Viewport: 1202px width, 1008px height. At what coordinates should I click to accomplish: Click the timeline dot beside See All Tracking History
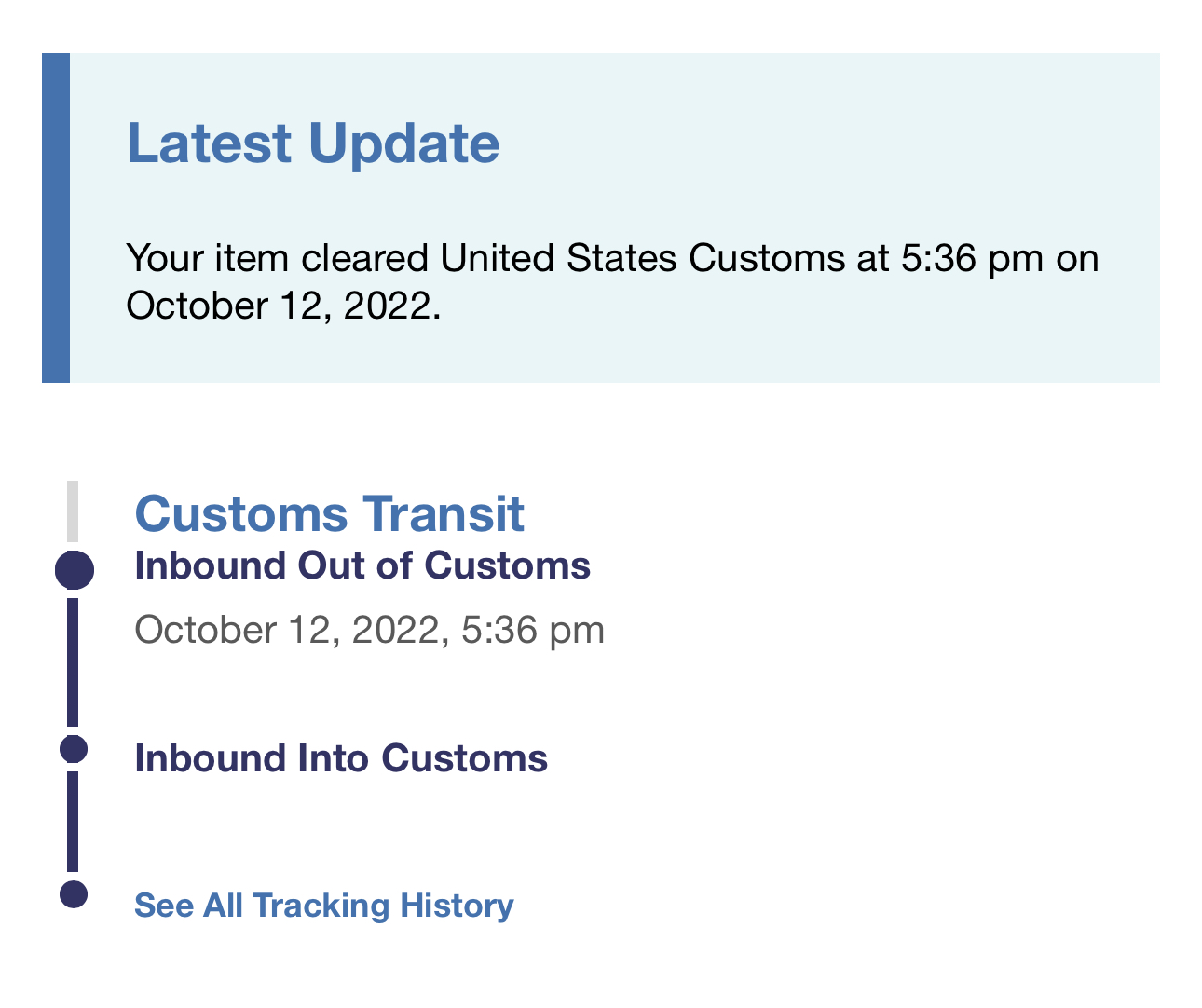(74, 894)
